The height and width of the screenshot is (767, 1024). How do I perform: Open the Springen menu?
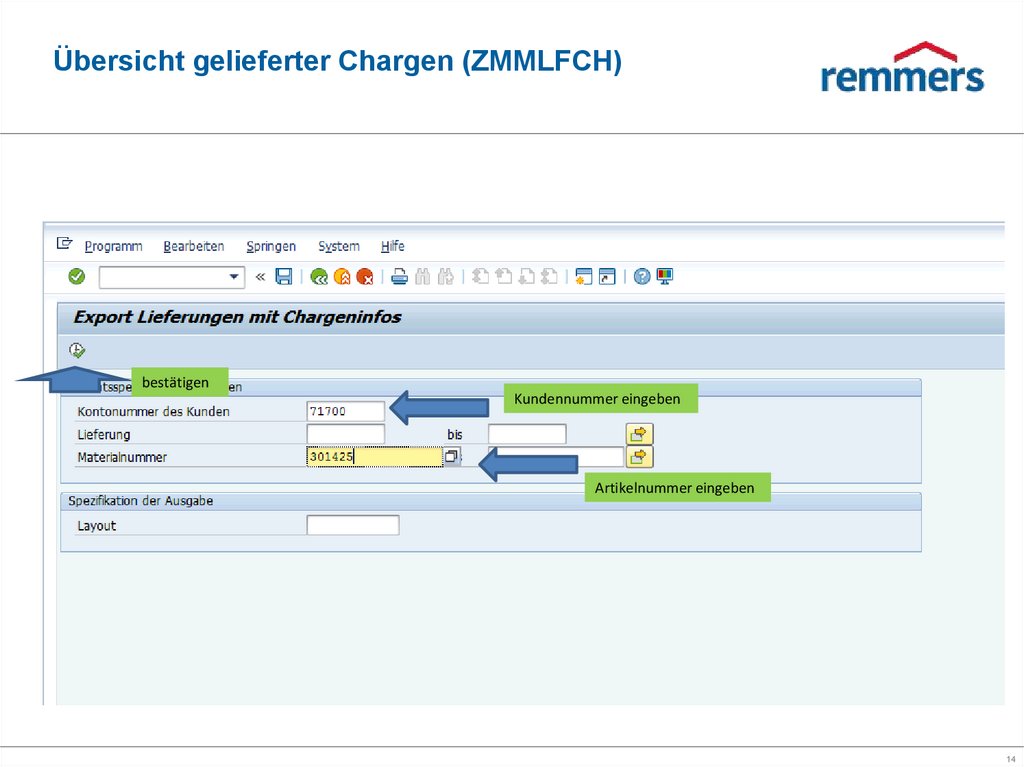tap(271, 246)
